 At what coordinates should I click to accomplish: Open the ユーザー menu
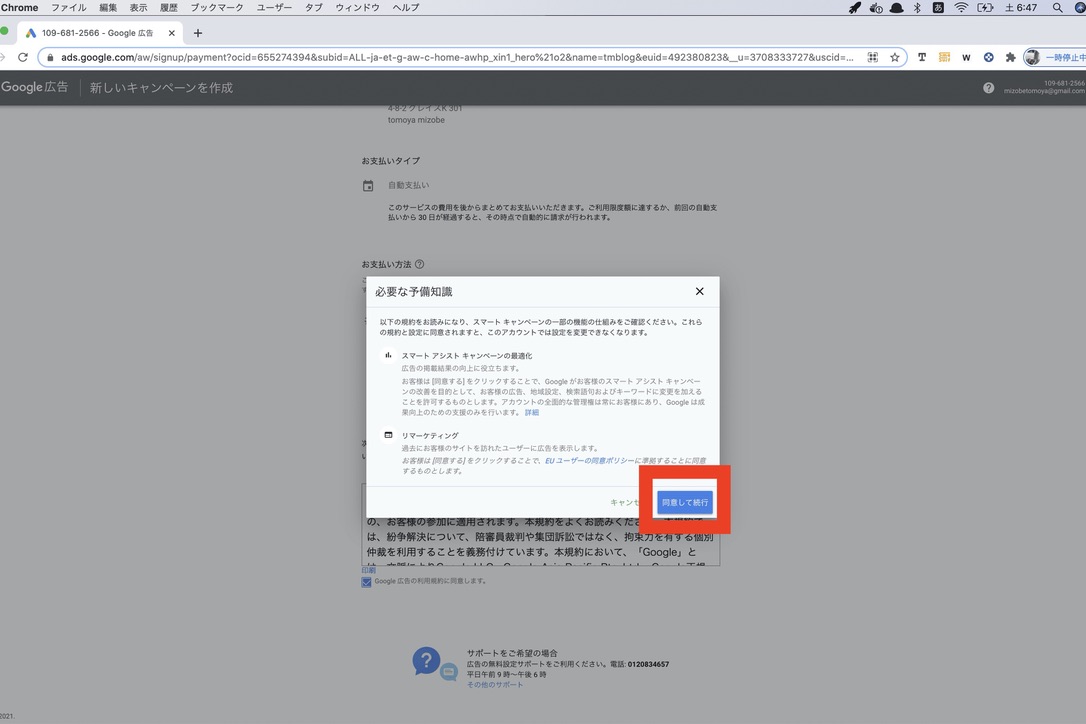tap(274, 8)
